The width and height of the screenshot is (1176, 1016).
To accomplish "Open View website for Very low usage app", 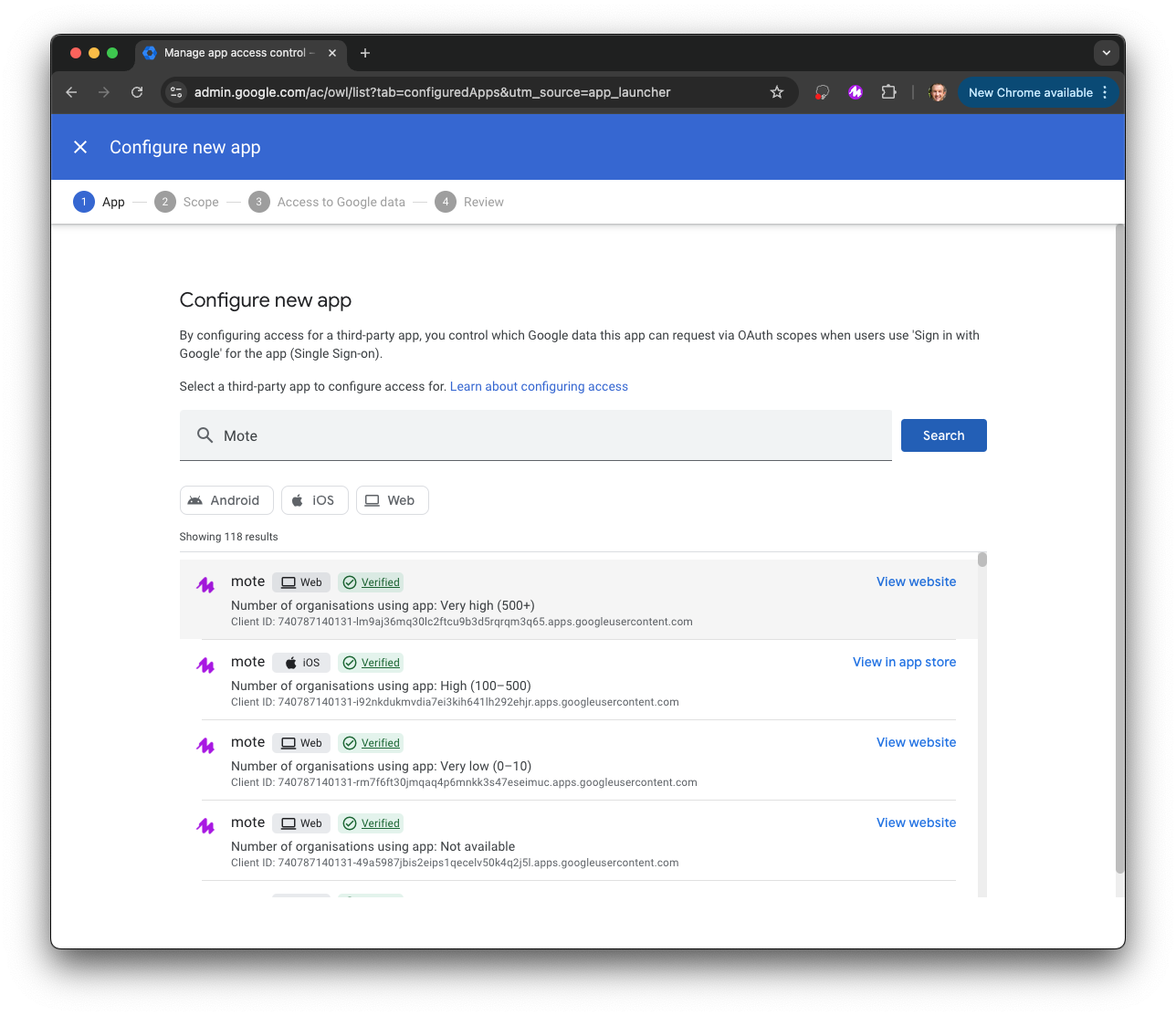I will point(916,742).
